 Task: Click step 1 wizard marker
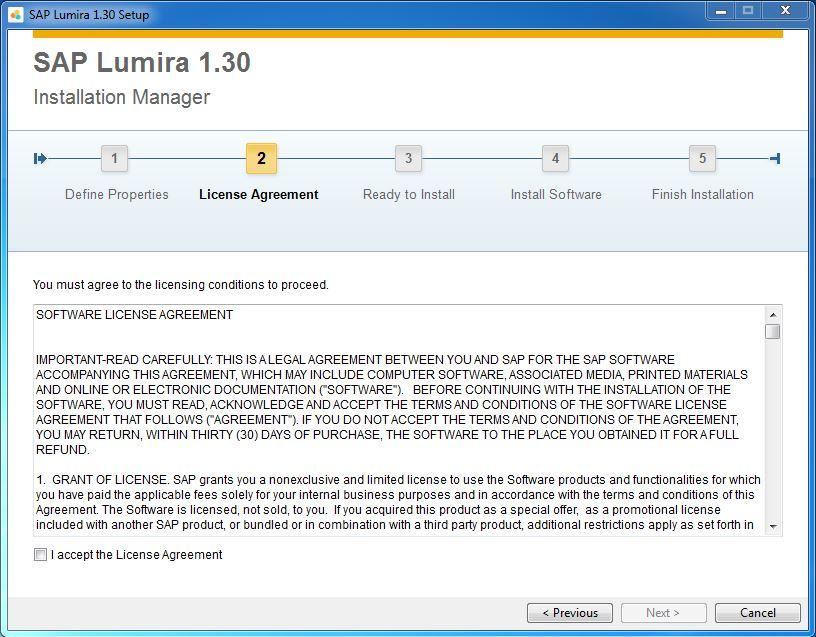[114, 158]
